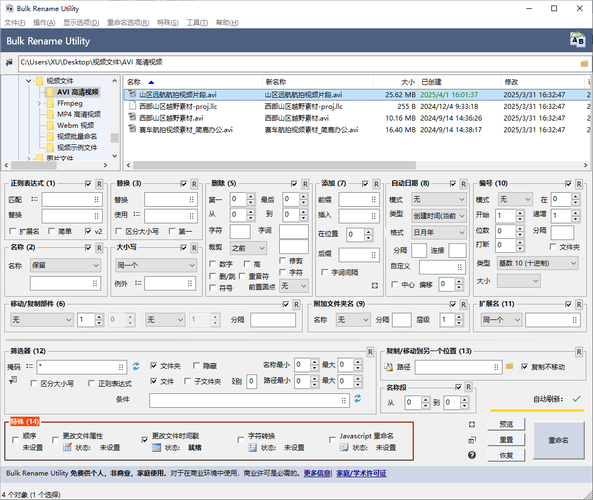Click the 前缀 input field
593x500 pixels.
pyautogui.click(x=359, y=199)
